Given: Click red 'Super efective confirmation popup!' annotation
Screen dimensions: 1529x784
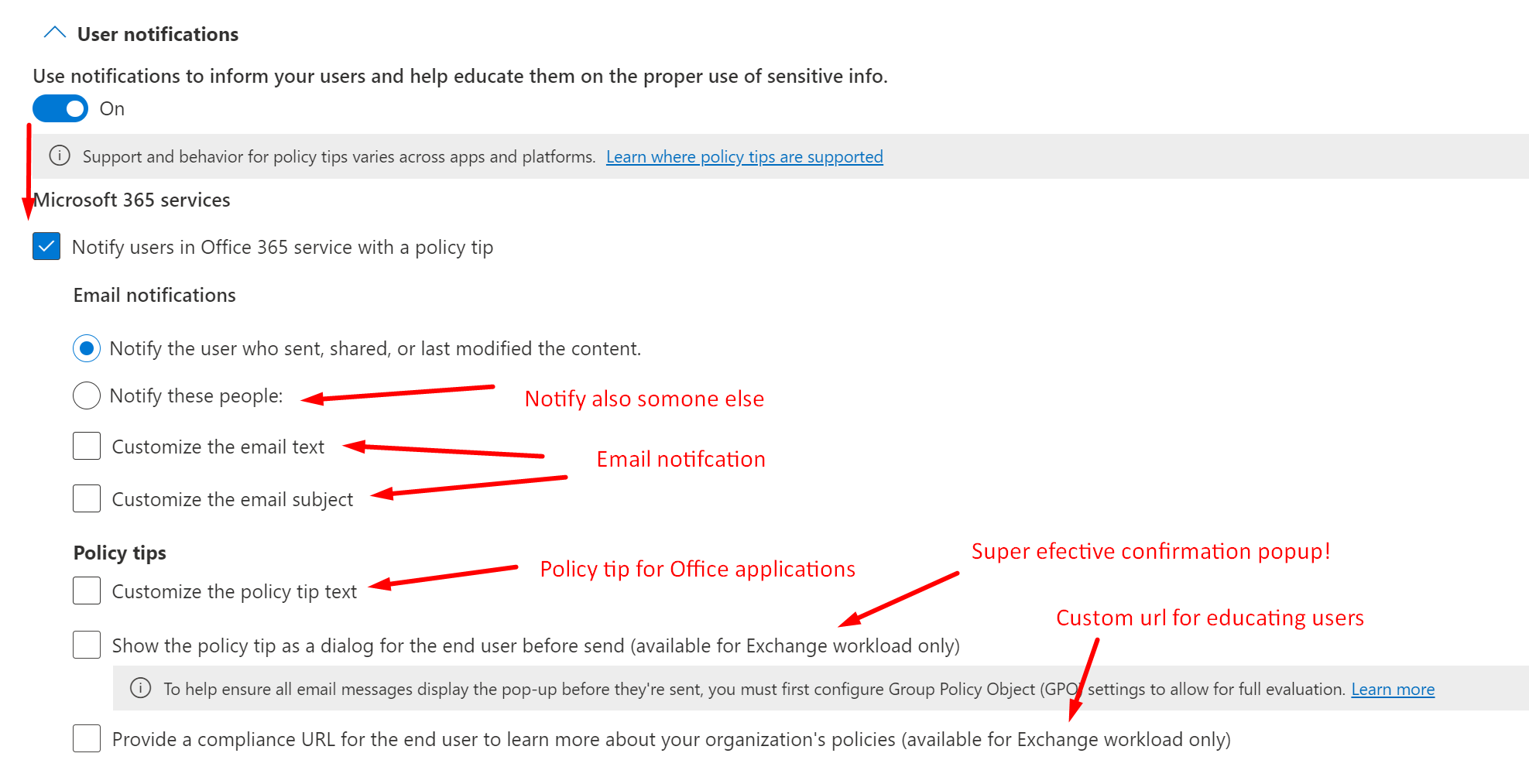Looking at the screenshot, I should [1150, 552].
